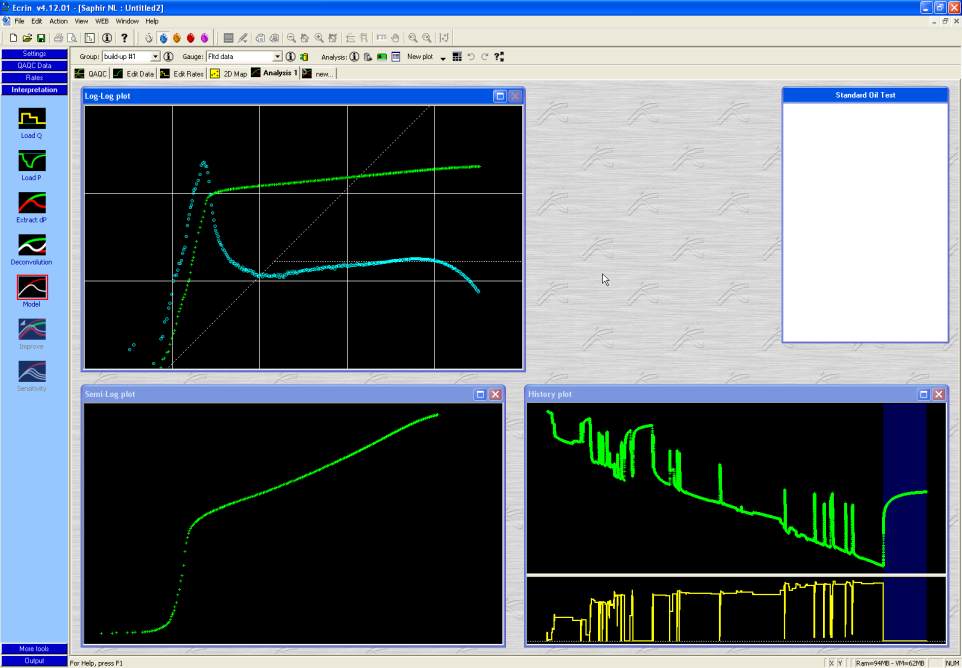
Task: Maximize the Semi-Log plot panel
Action: 480,394
